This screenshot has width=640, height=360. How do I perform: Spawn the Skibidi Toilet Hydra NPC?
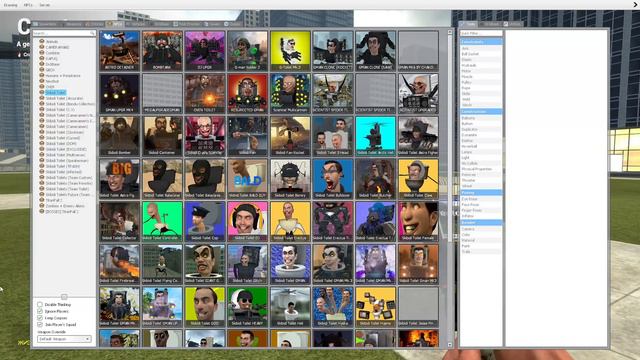[333, 307]
